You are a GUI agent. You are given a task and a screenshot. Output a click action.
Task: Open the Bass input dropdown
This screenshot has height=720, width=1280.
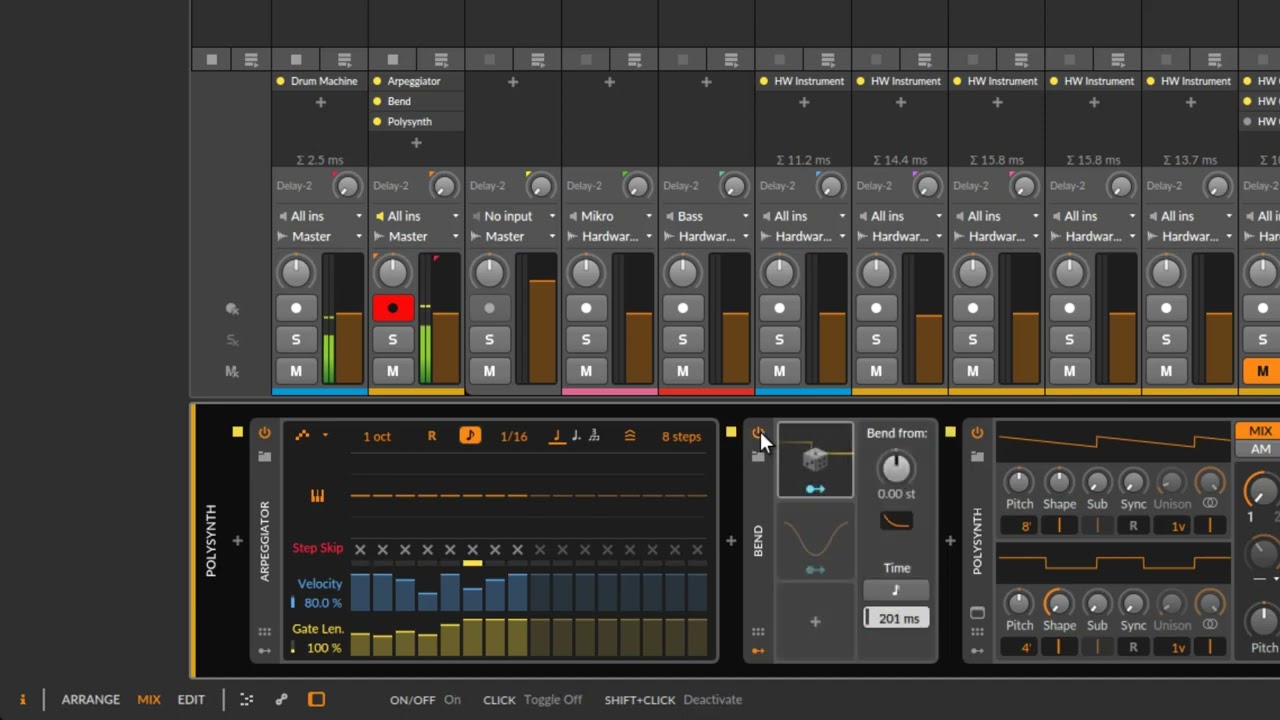point(706,216)
